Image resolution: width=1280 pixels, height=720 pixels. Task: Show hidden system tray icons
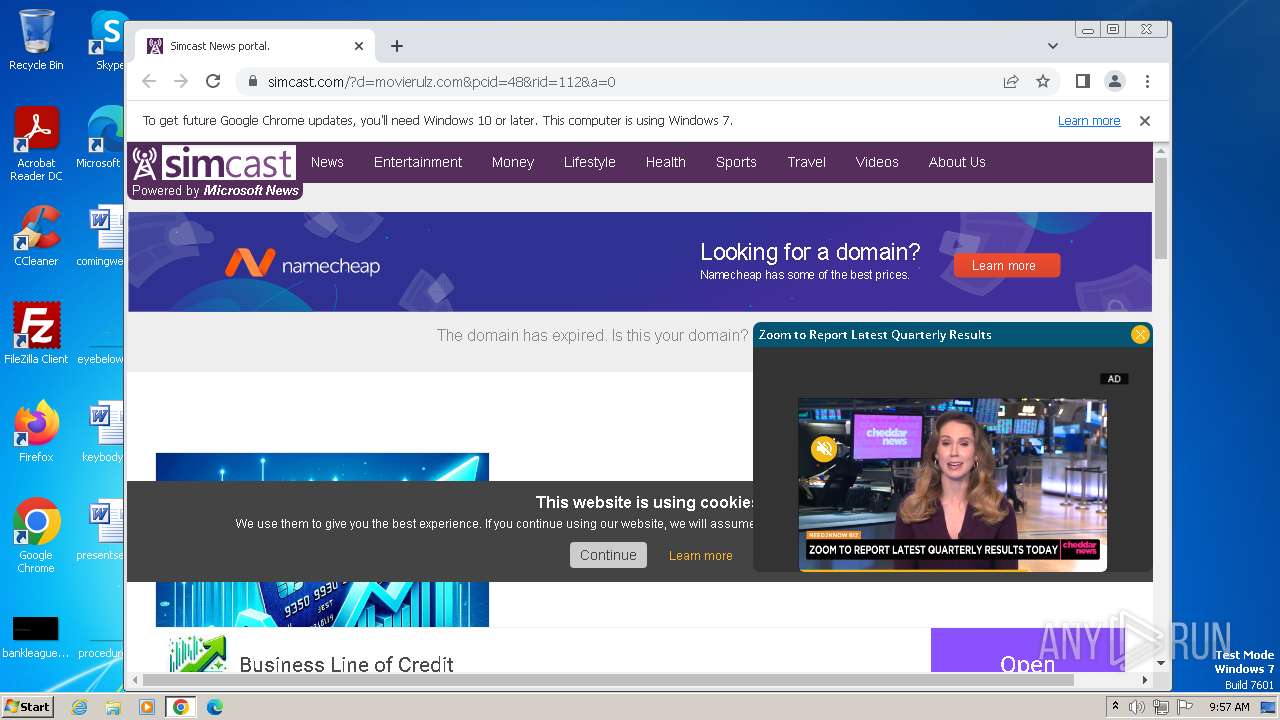coord(1116,707)
